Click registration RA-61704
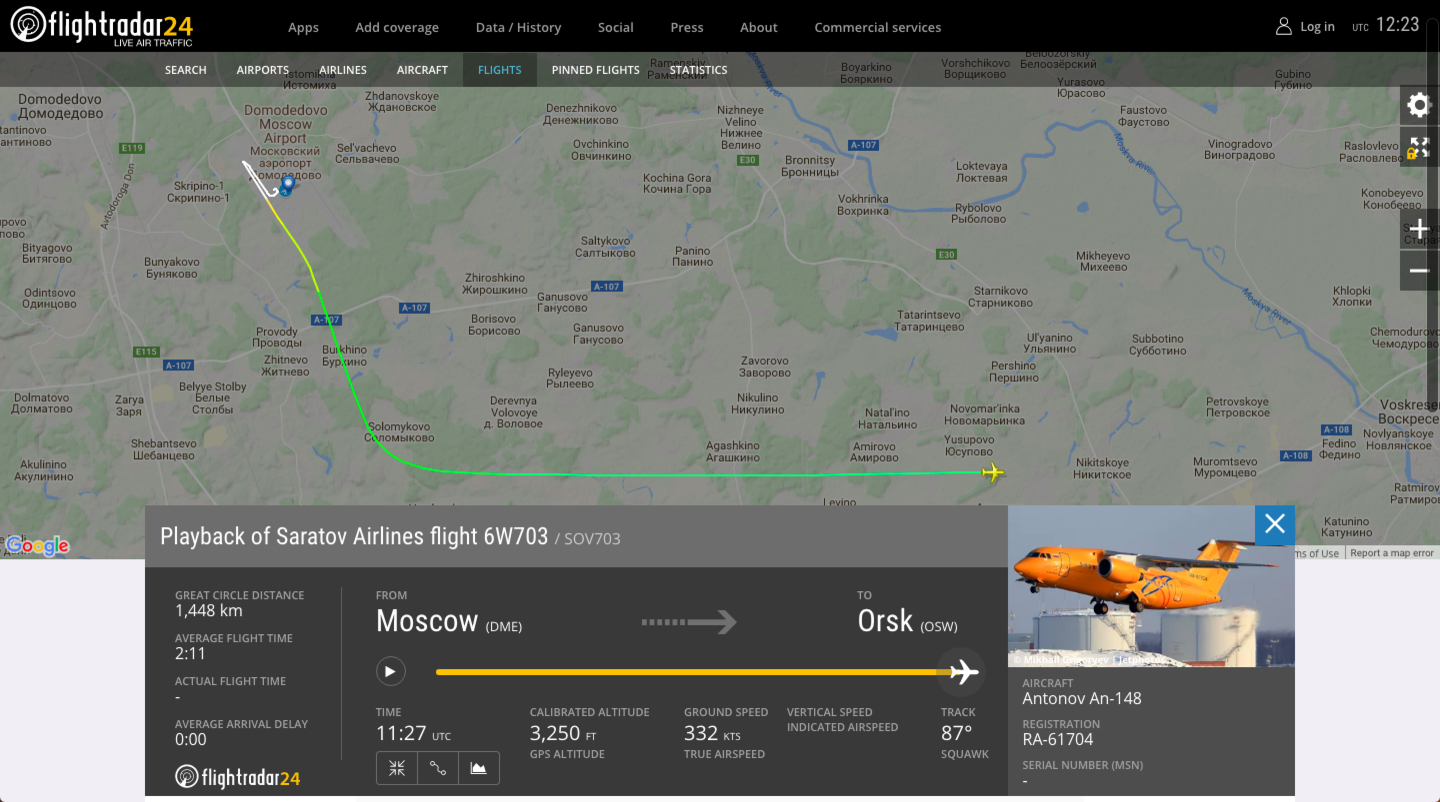The height and width of the screenshot is (802, 1440). [1058, 740]
